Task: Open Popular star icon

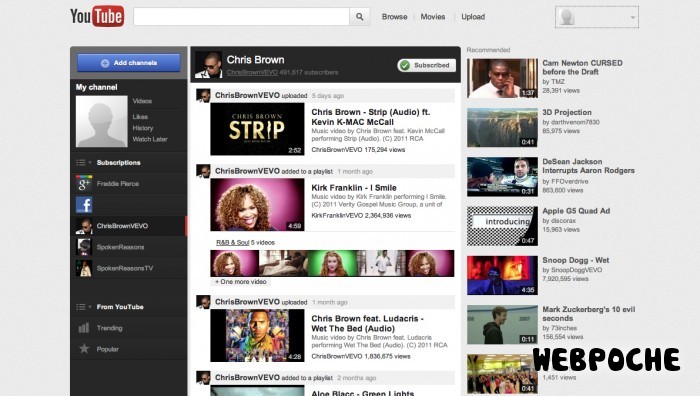Action: 84,349
